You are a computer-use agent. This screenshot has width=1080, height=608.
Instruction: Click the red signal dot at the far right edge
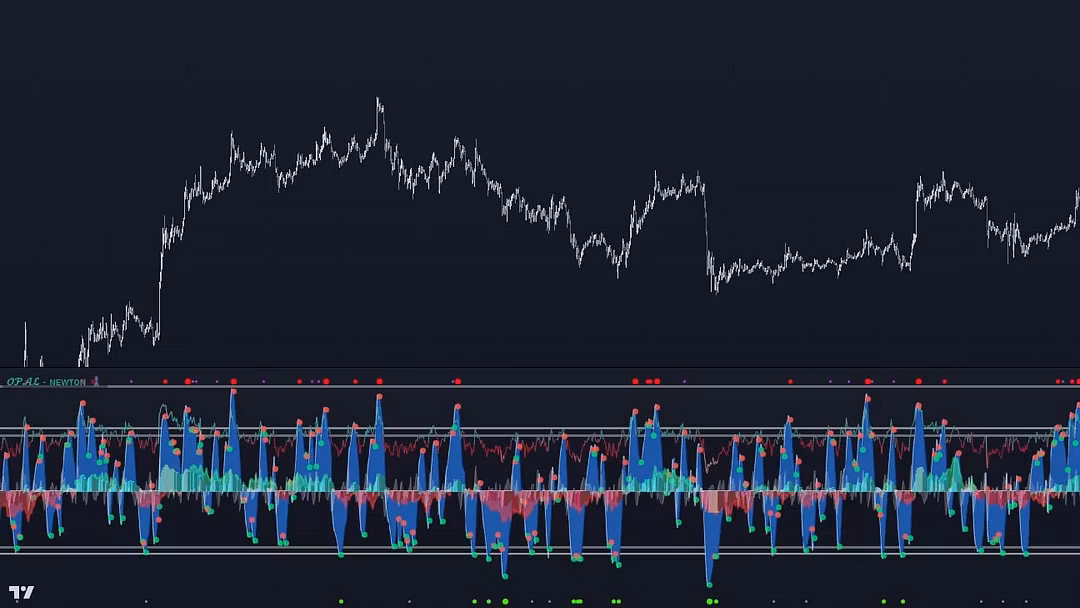[x=1075, y=381]
